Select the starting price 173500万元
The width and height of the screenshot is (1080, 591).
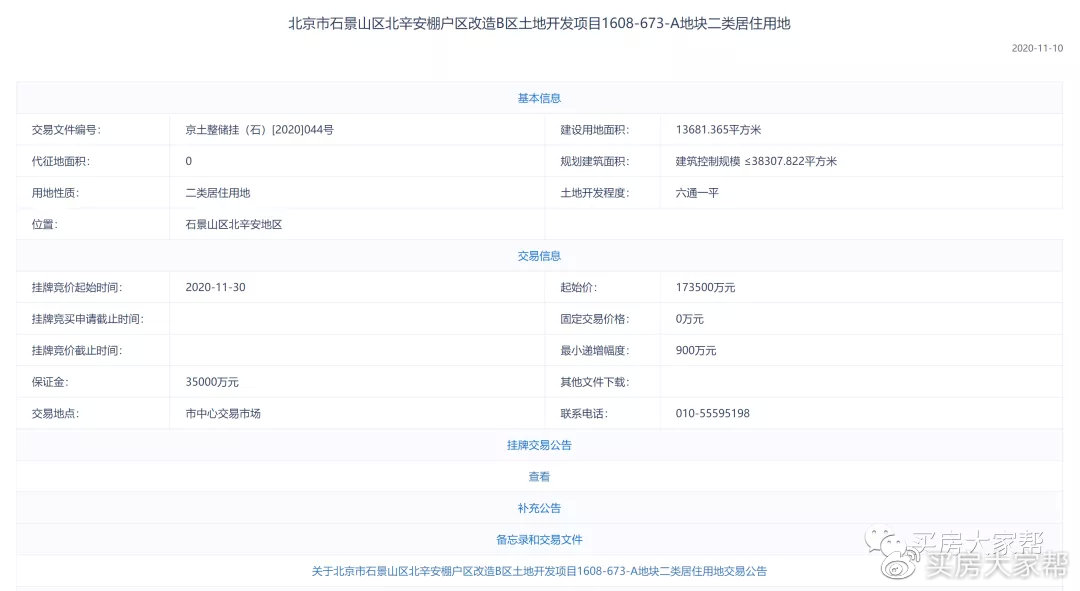click(x=704, y=287)
